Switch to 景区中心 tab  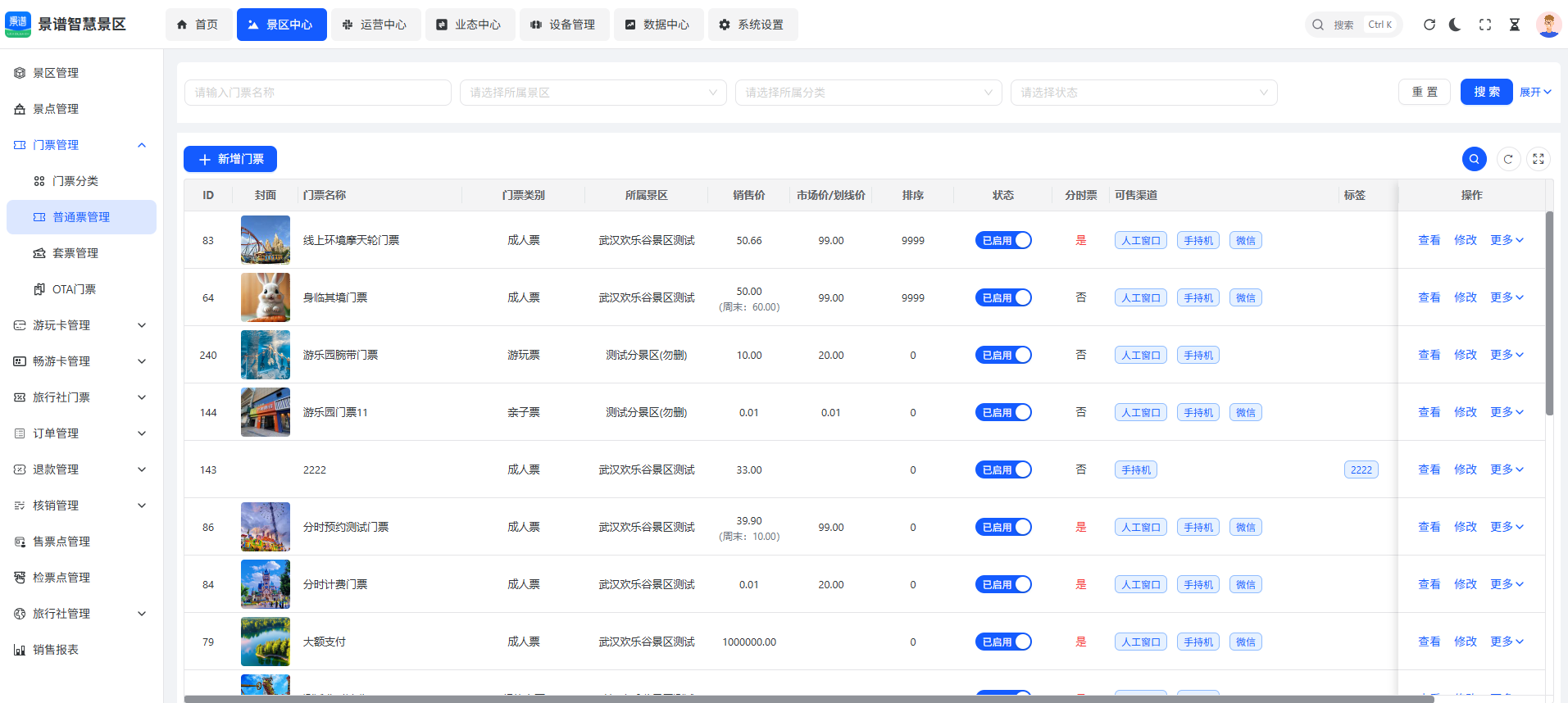pyautogui.click(x=281, y=25)
